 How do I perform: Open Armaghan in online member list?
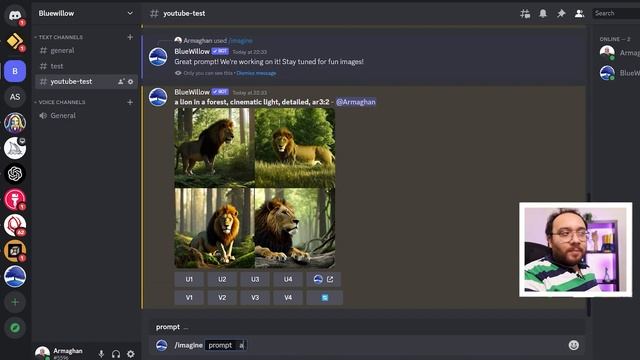(619, 53)
